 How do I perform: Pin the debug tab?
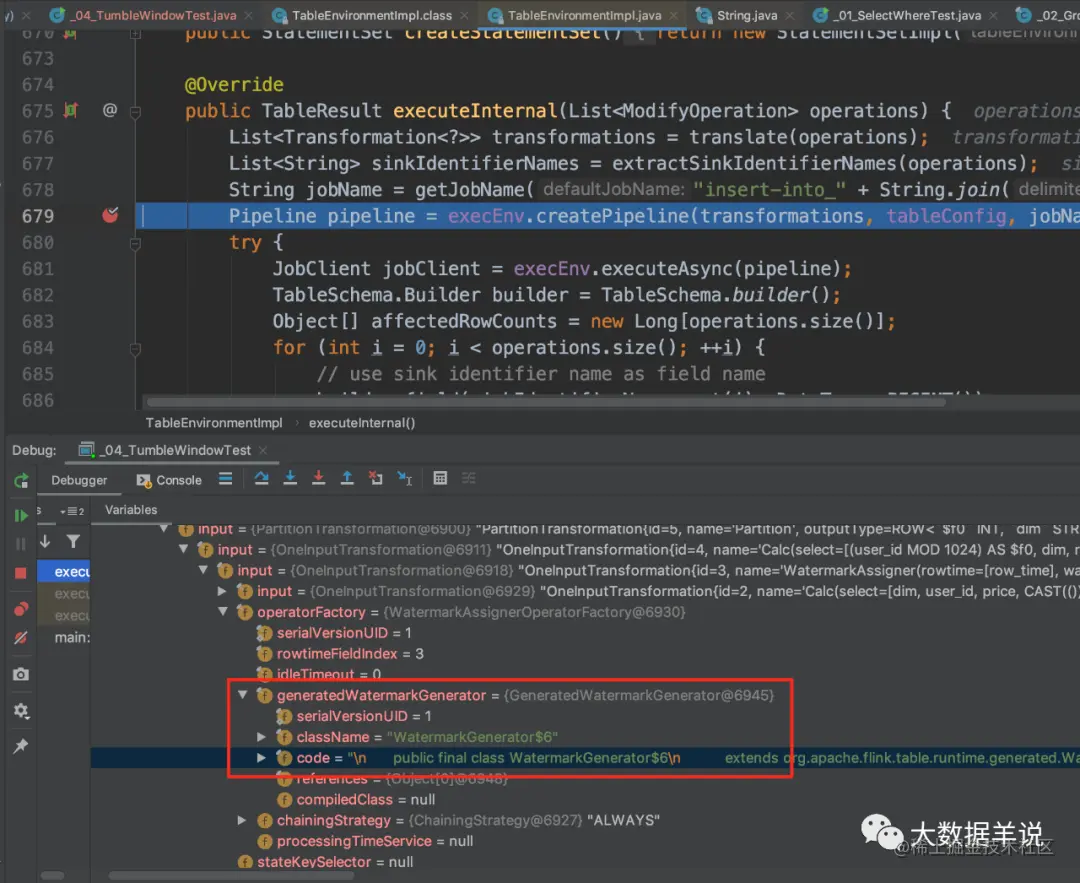point(21,746)
